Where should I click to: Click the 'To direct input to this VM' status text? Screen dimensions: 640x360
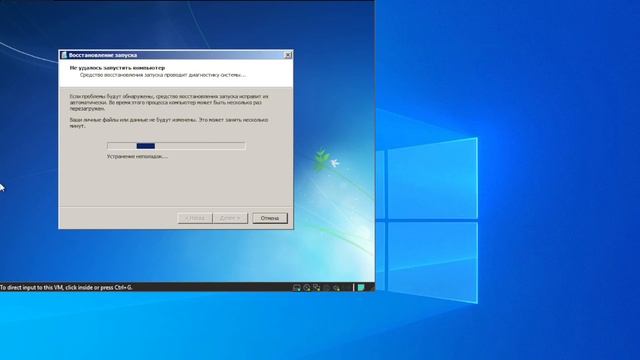click(66, 287)
